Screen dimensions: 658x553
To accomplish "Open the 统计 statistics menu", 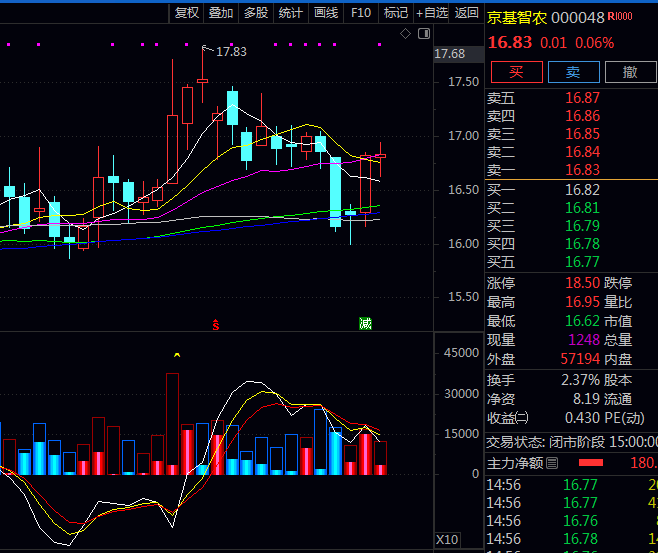I will pos(290,12).
